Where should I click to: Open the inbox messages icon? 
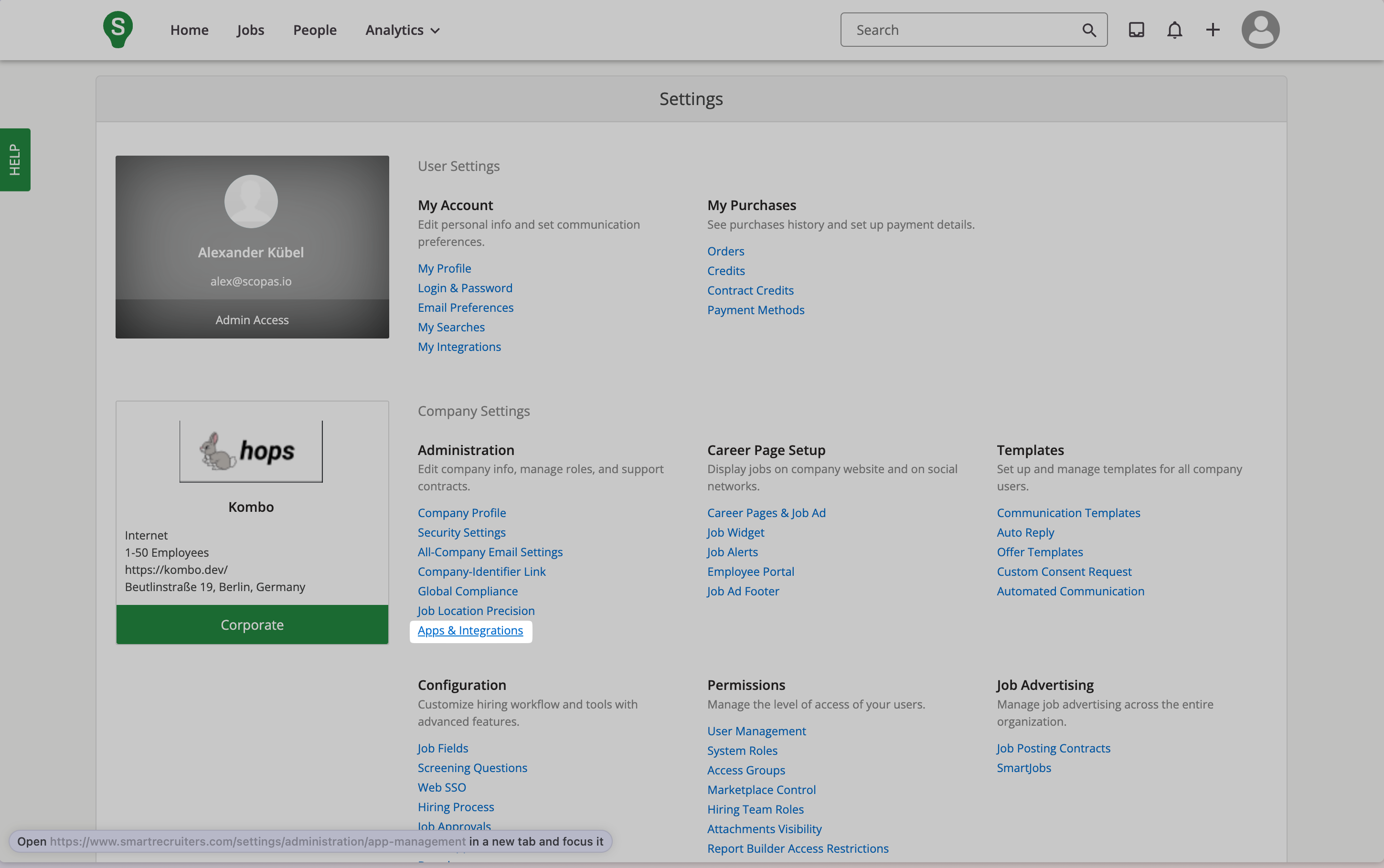(x=1136, y=30)
